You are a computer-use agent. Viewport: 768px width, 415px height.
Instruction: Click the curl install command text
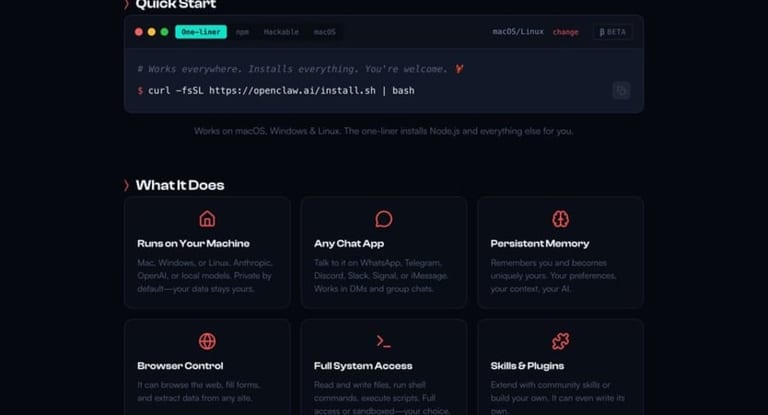pyautogui.click(x=281, y=91)
